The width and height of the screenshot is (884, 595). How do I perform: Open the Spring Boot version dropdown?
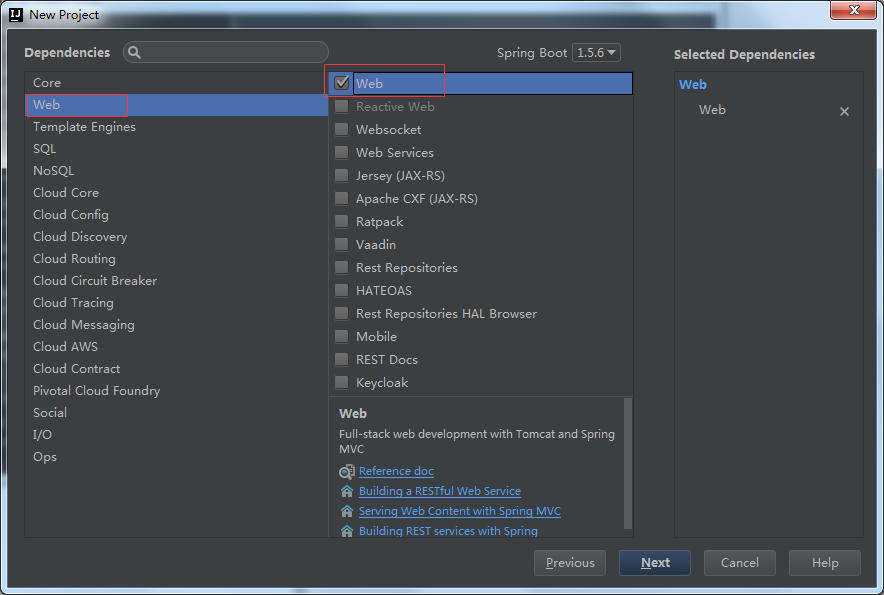pos(596,52)
